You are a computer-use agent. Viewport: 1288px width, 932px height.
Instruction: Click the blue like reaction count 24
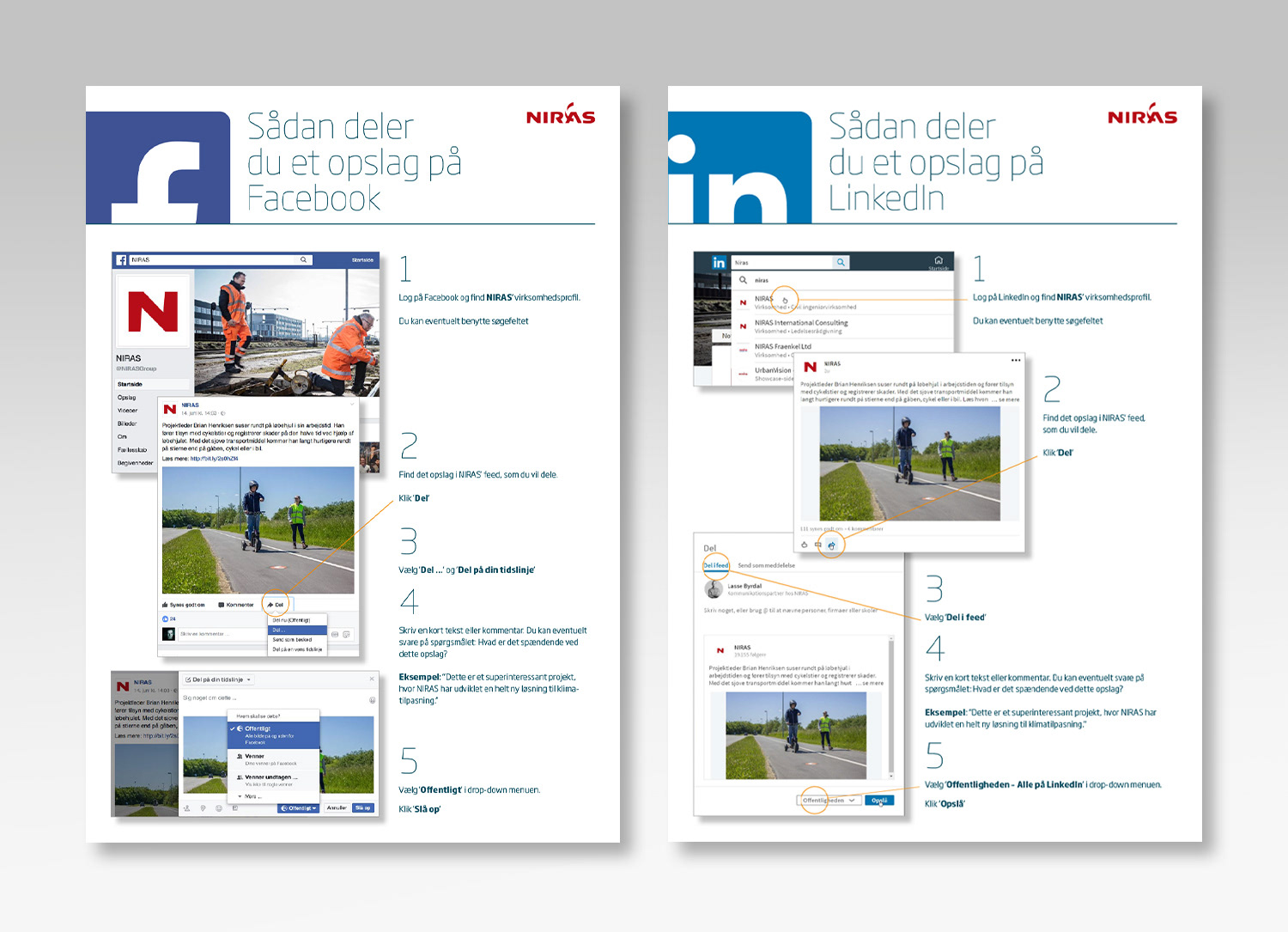(169, 618)
